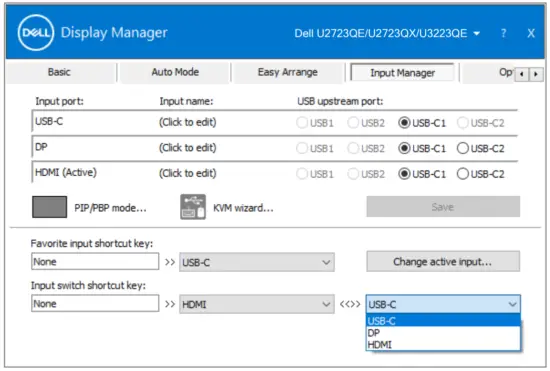Open PIP/PBP mode gray thumbnail
550x371 pixels.
coord(49,207)
